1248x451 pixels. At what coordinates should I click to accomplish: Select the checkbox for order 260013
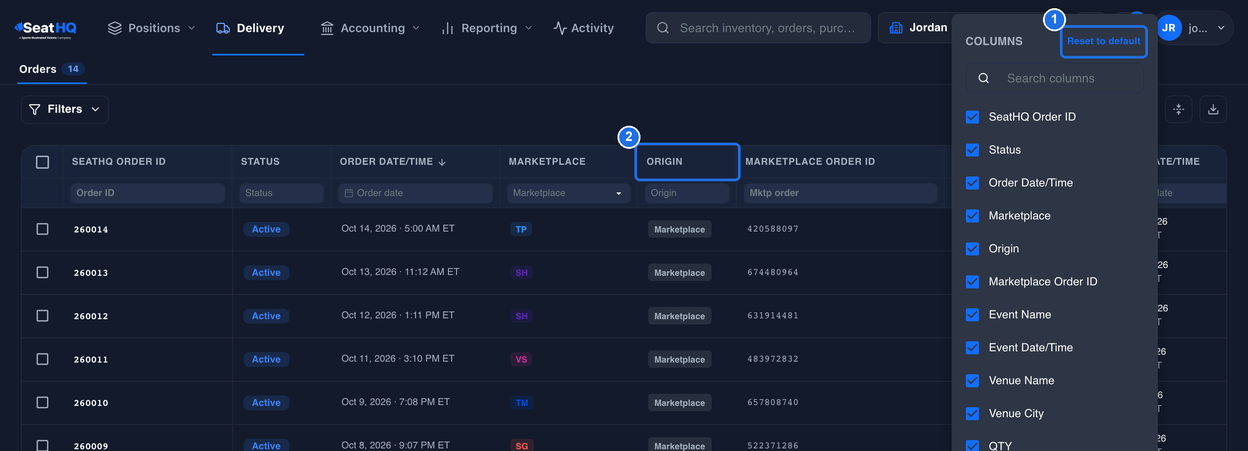coord(42,272)
